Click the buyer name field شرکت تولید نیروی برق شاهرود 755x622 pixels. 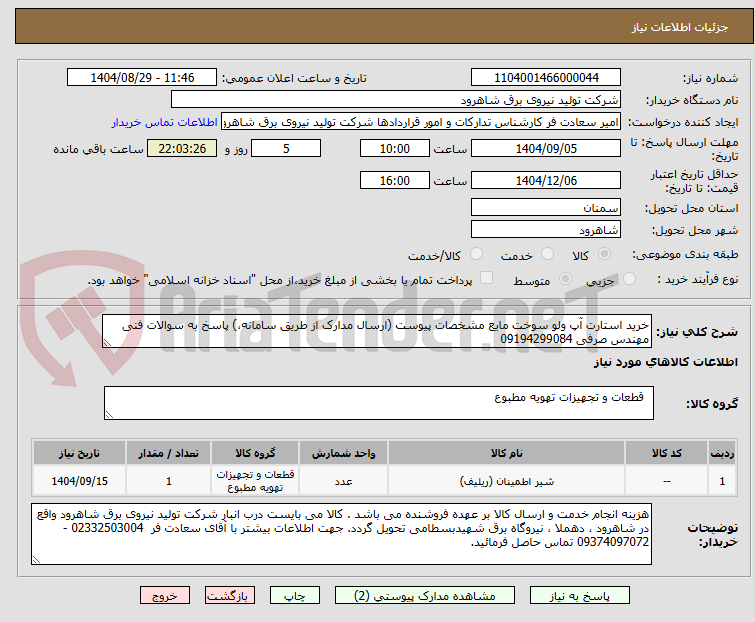coord(396,100)
